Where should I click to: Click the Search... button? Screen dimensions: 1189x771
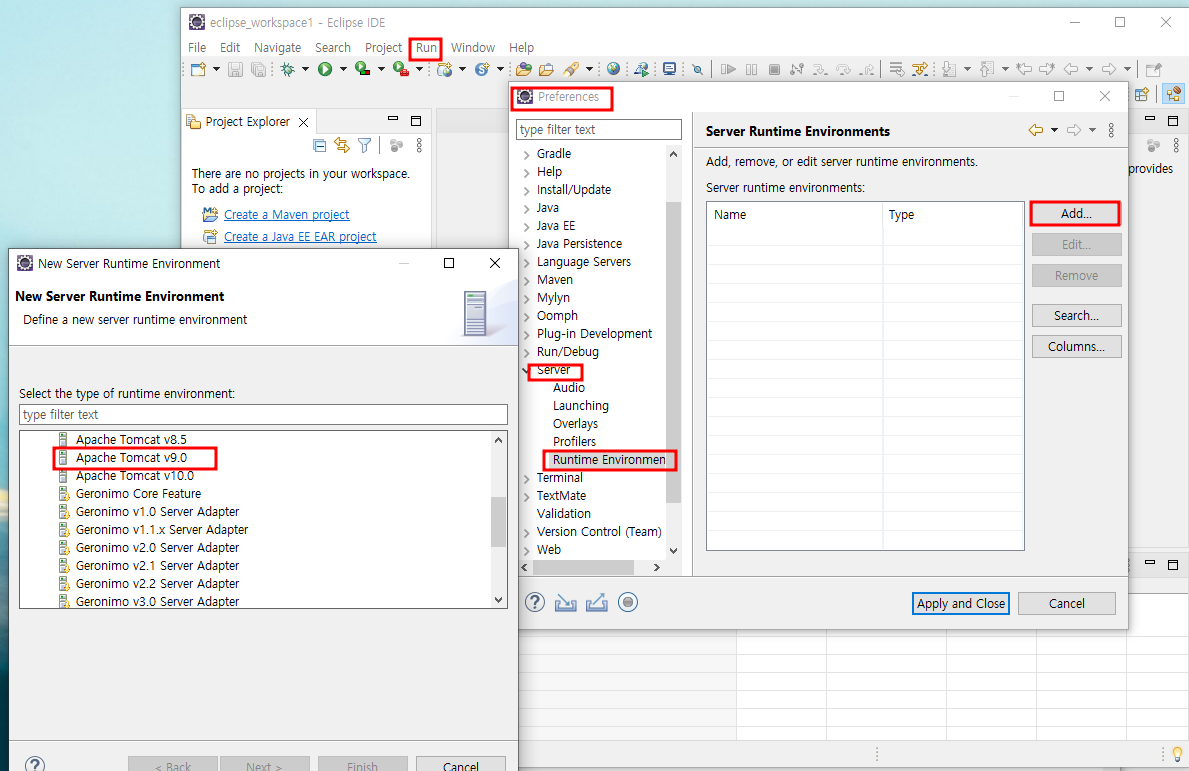point(1076,315)
